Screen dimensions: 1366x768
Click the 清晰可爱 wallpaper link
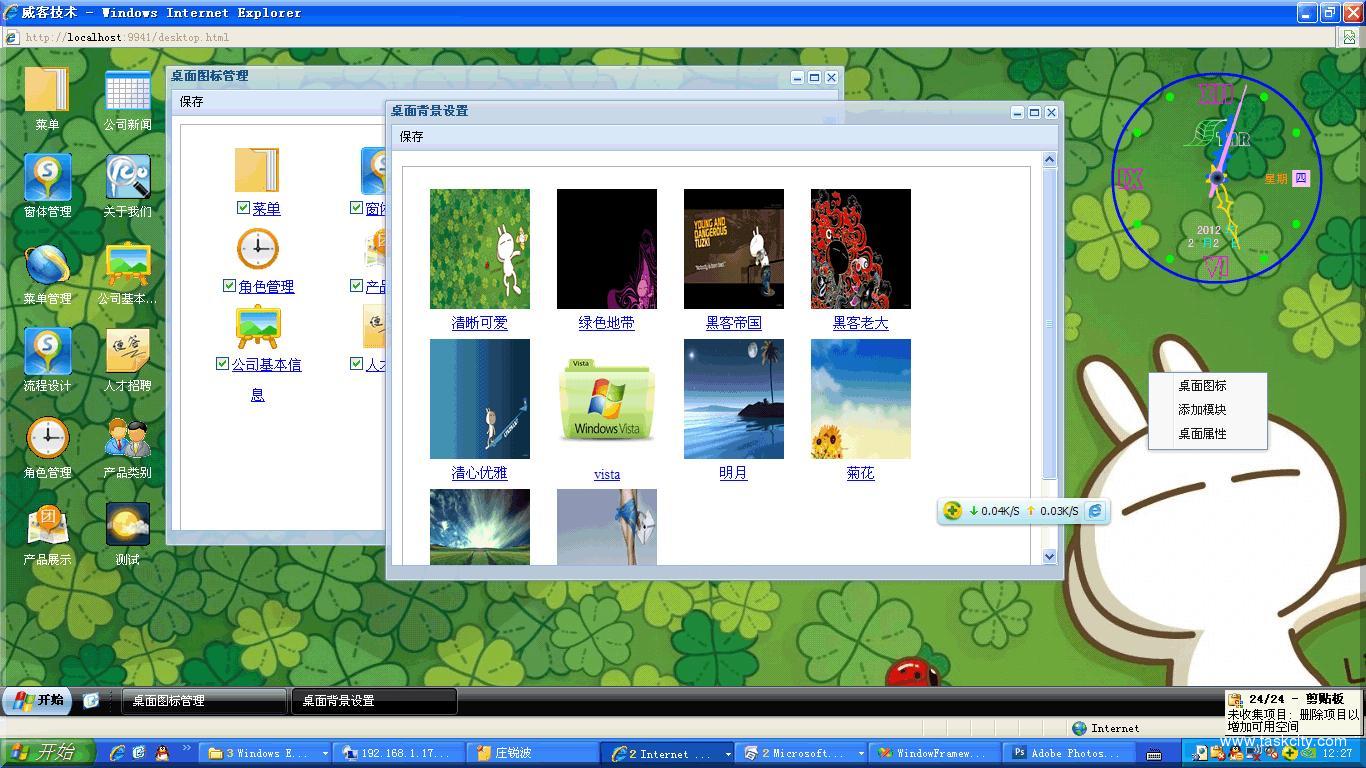click(479, 323)
